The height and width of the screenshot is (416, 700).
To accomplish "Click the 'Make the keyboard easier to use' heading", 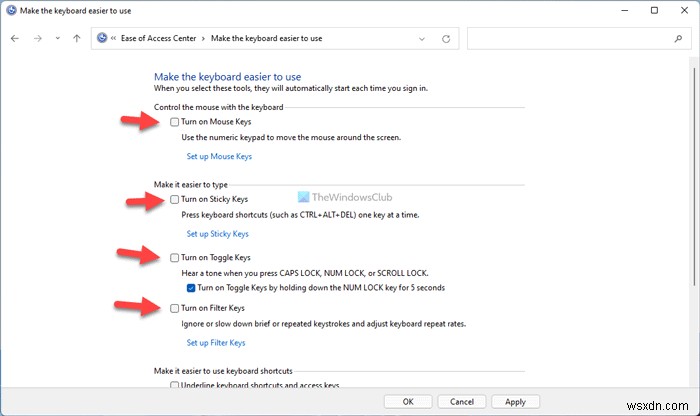I will [228, 77].
